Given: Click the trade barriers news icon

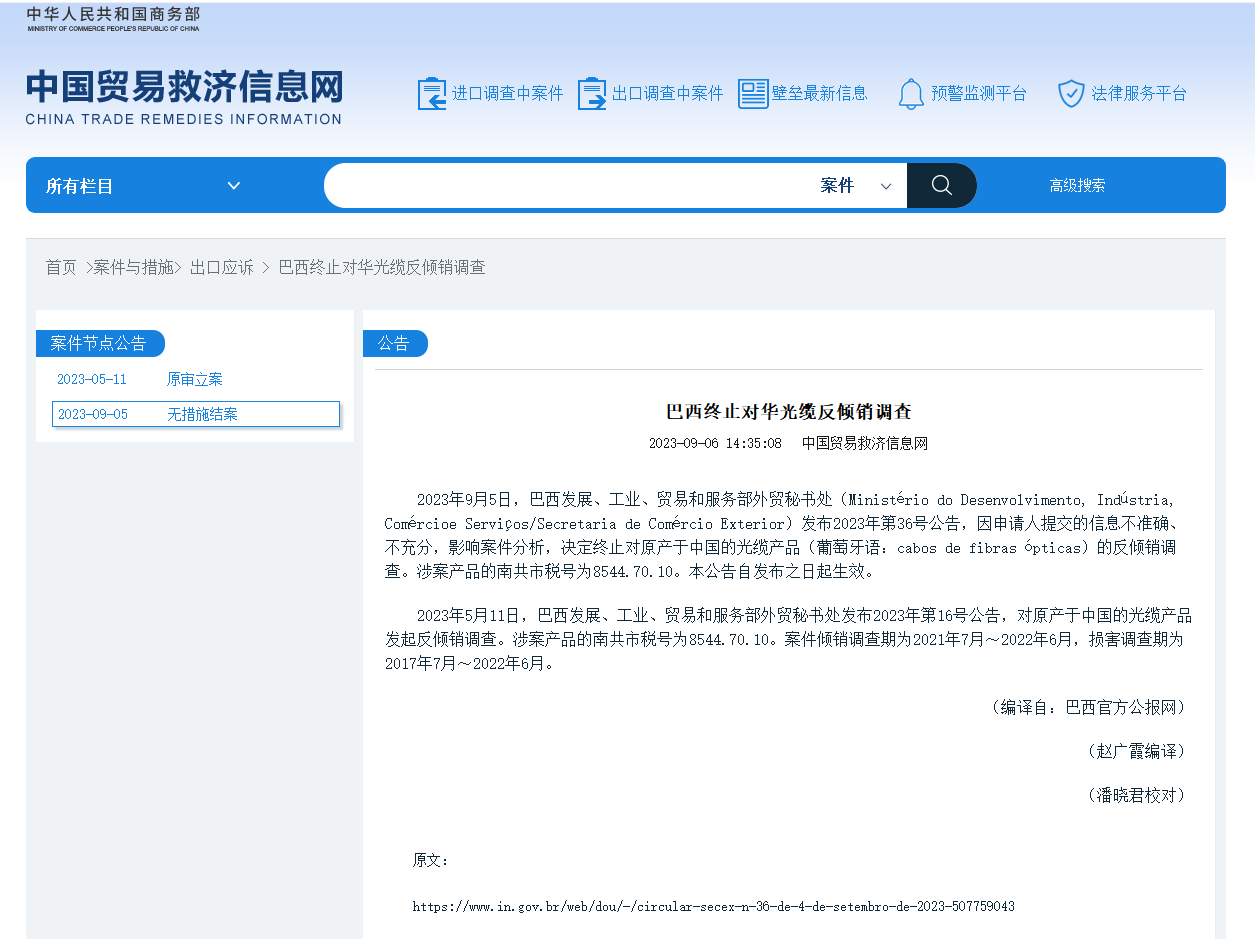Looking at the screenshot, I should pos(753,93).
